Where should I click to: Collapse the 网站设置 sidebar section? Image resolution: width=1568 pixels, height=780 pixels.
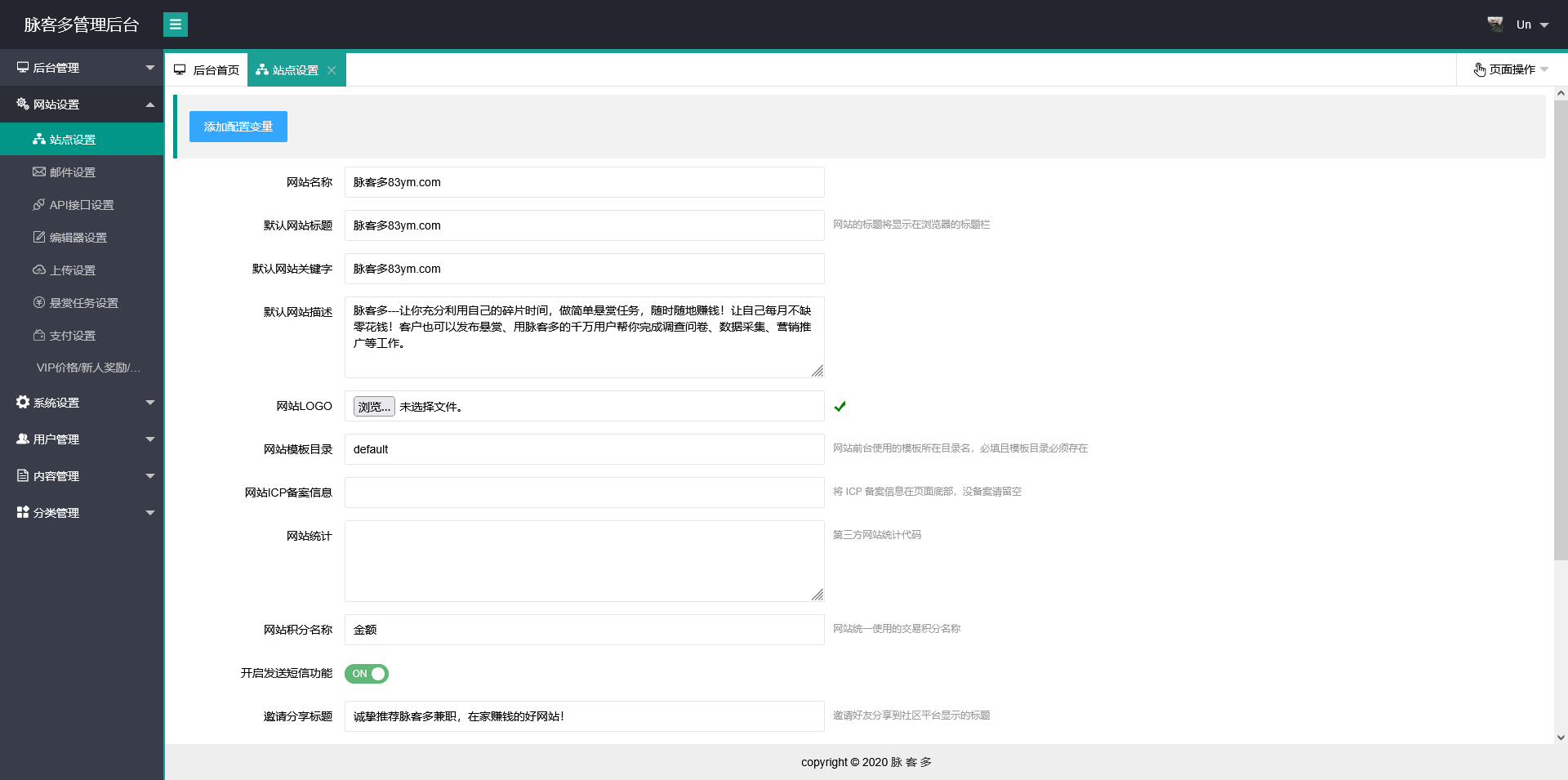click(x=82, y=105)
